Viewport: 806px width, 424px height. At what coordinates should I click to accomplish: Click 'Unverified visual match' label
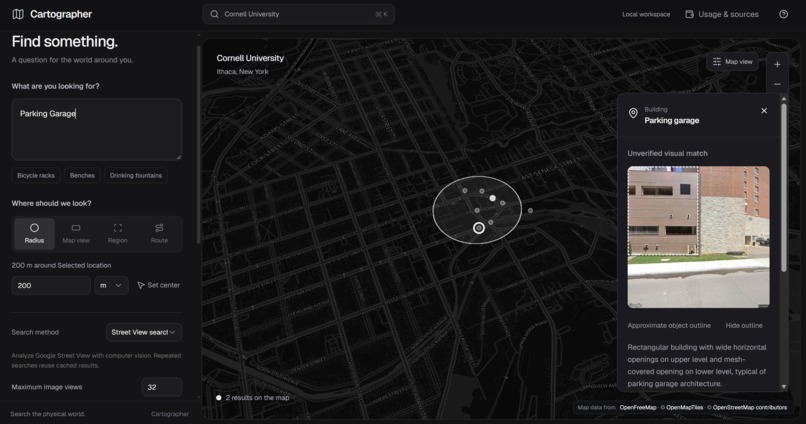pos(667,153)
